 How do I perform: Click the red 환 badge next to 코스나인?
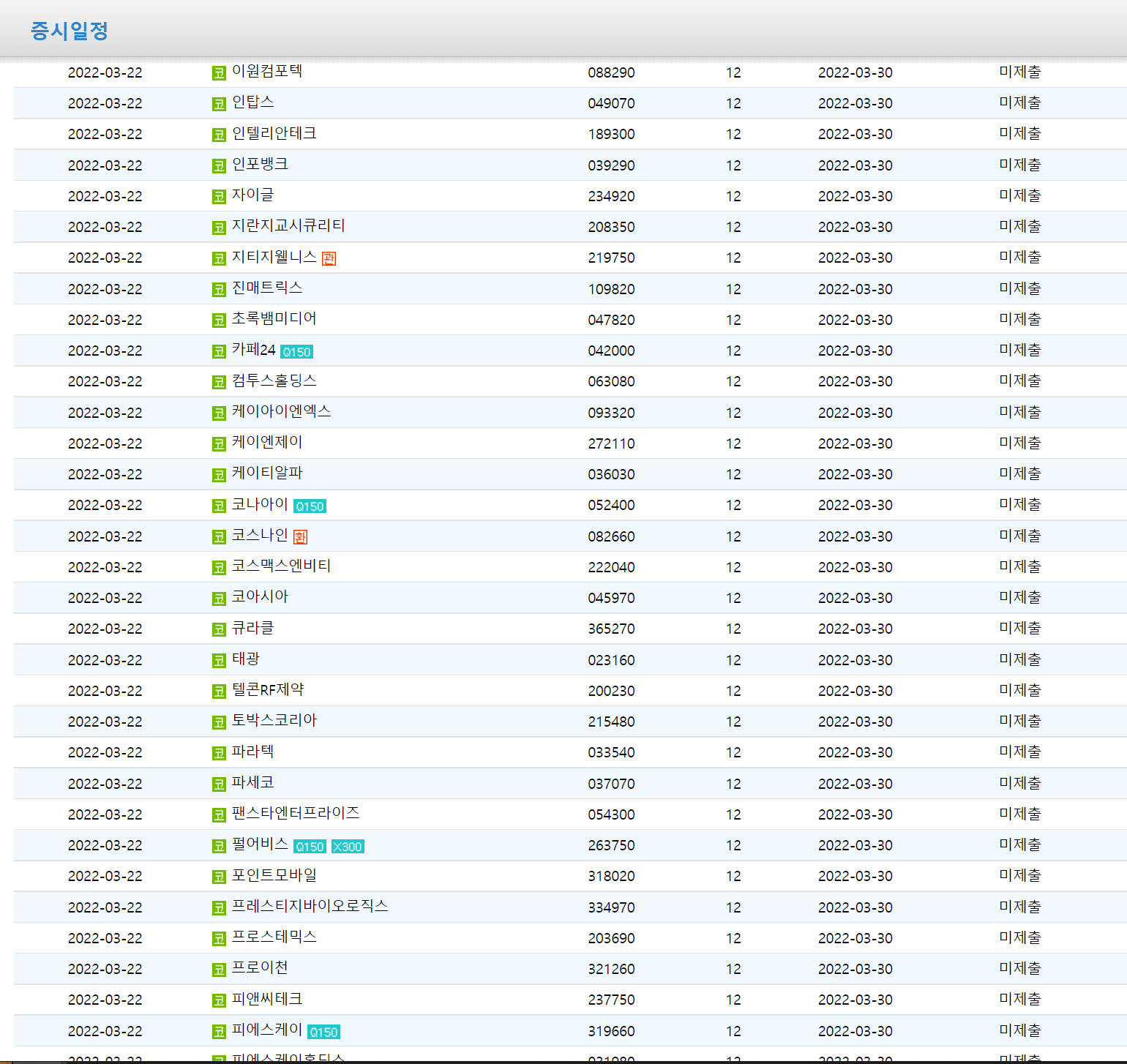pos(301,537)
